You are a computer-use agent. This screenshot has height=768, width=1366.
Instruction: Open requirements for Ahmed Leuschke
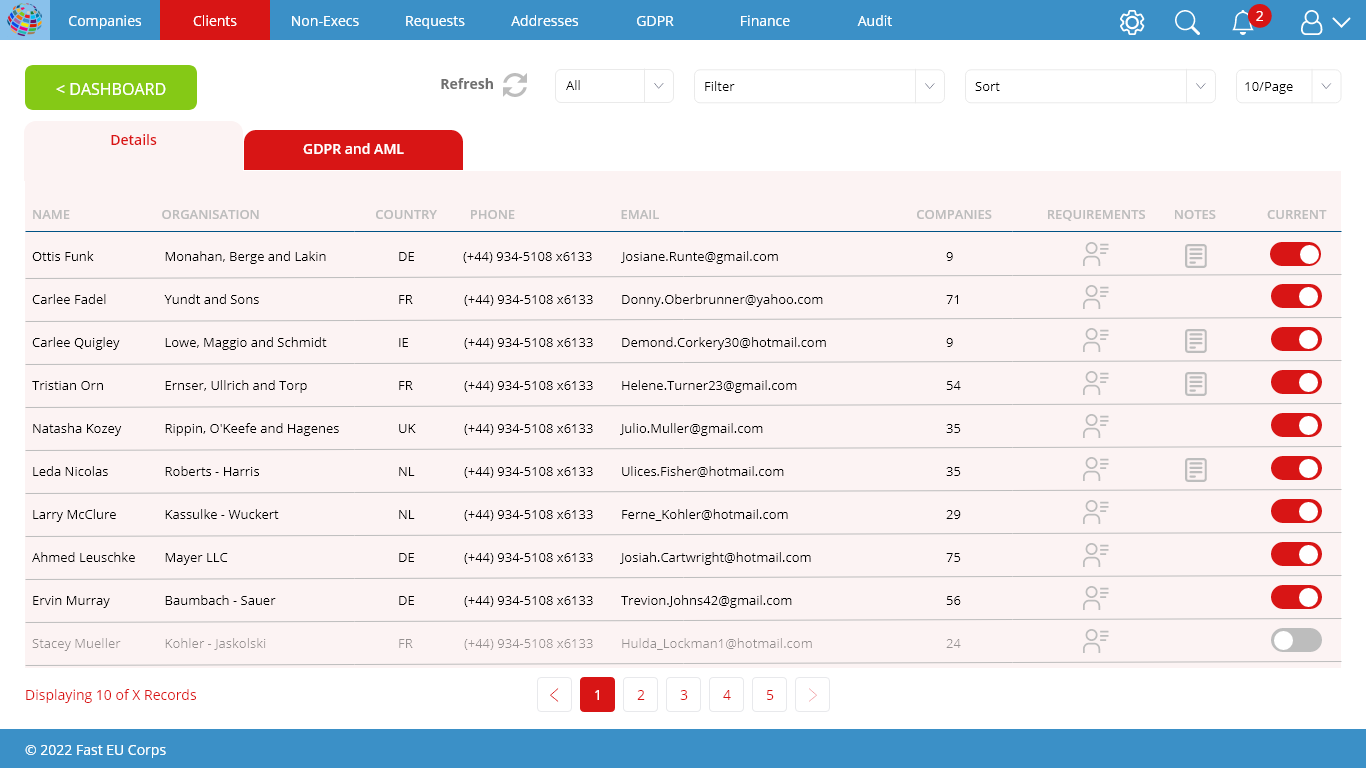[x=1096, y=556]
